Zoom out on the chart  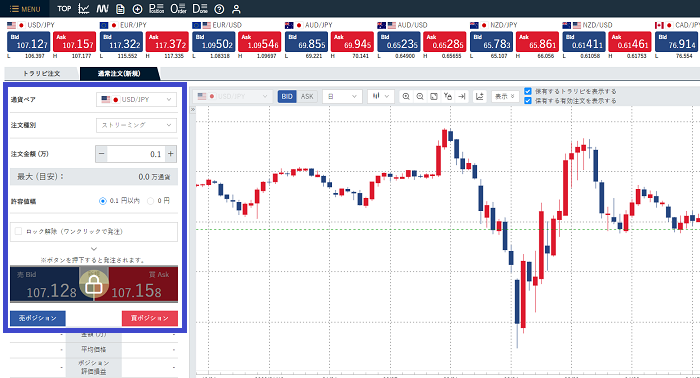click(420, 96)
